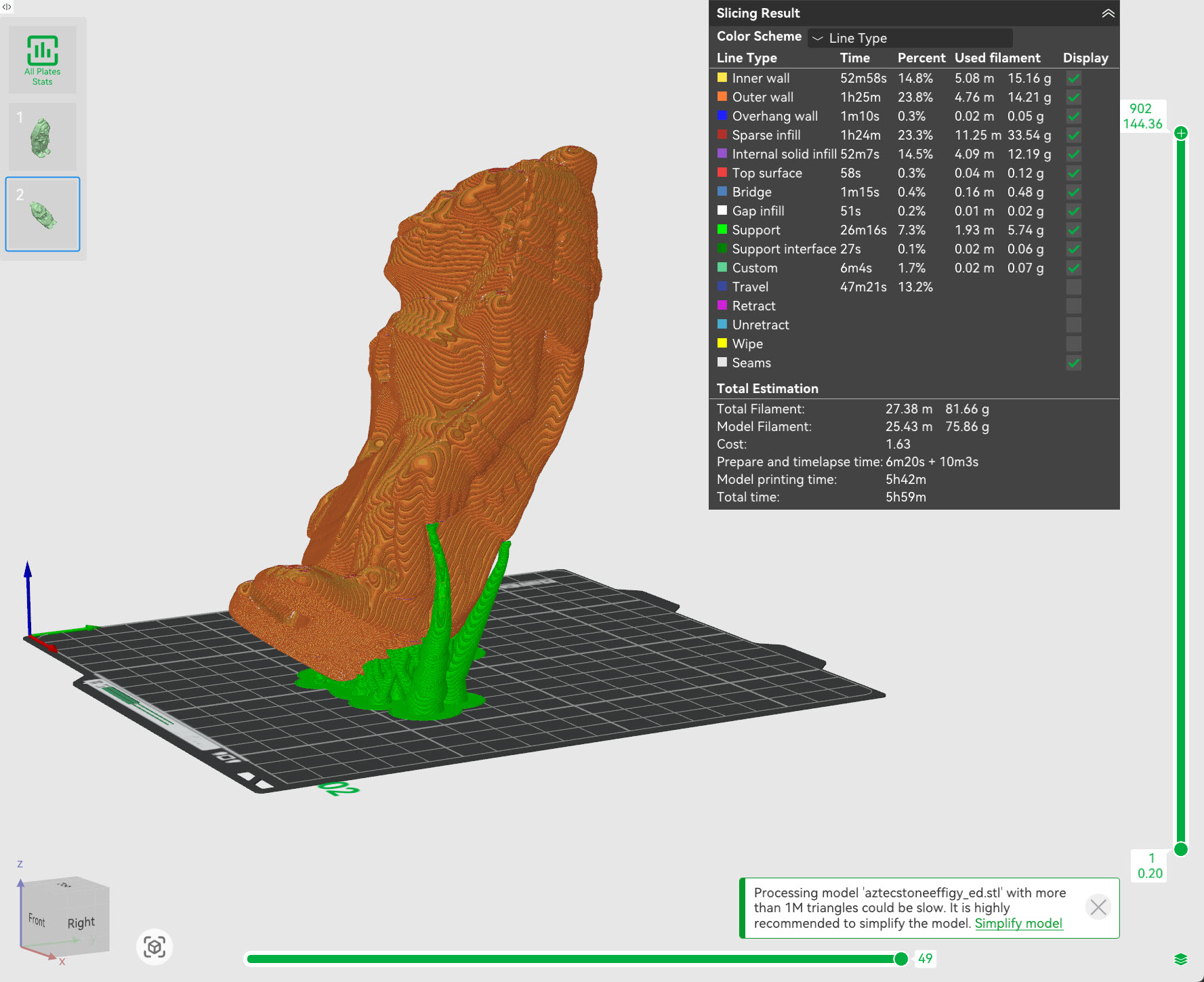Click the Overhang wall blue swatch
Screen dimensions: 1204x982
tap(722, 115)
